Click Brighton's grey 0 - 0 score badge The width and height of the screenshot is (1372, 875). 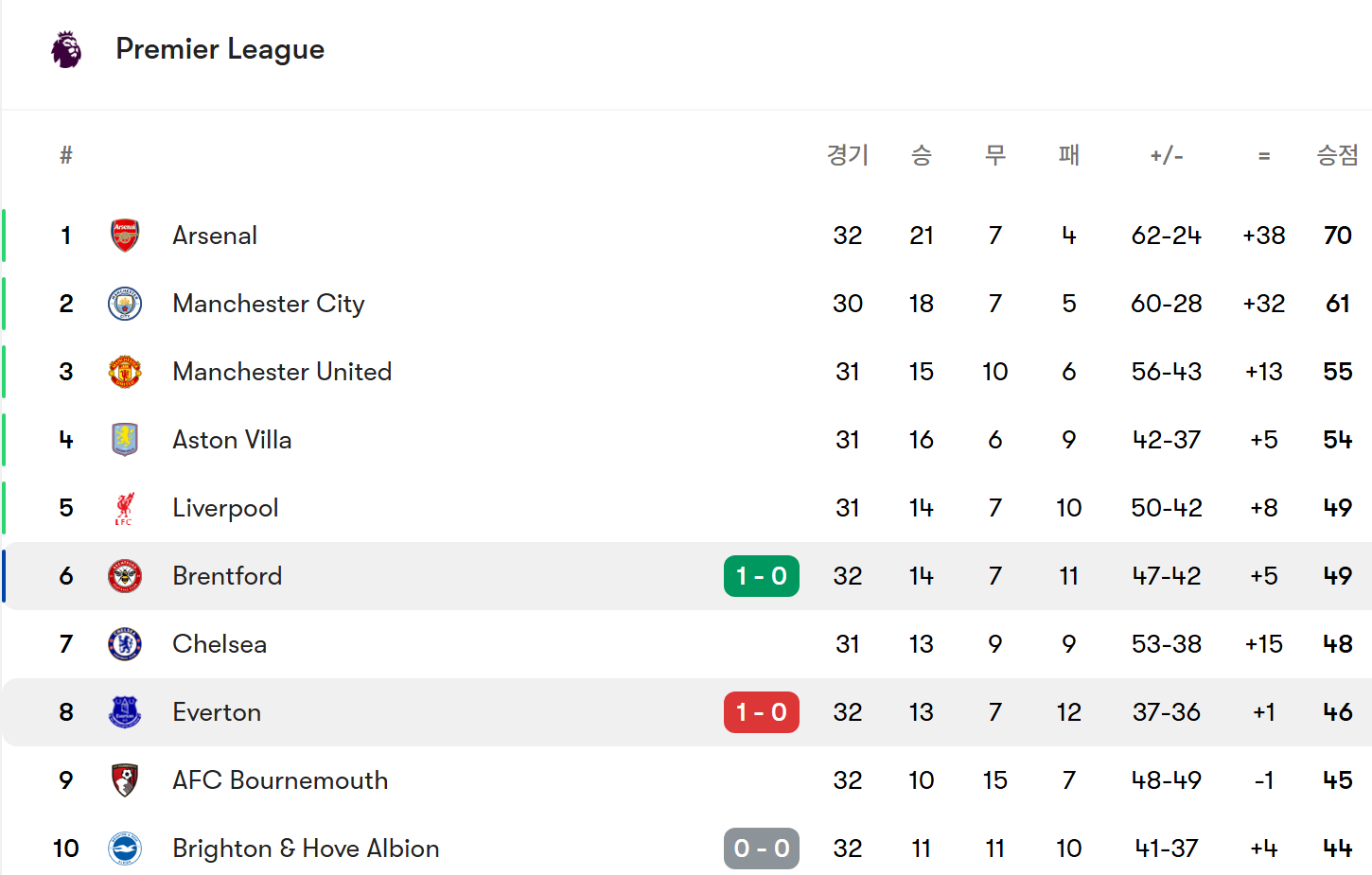coord(762,849)
